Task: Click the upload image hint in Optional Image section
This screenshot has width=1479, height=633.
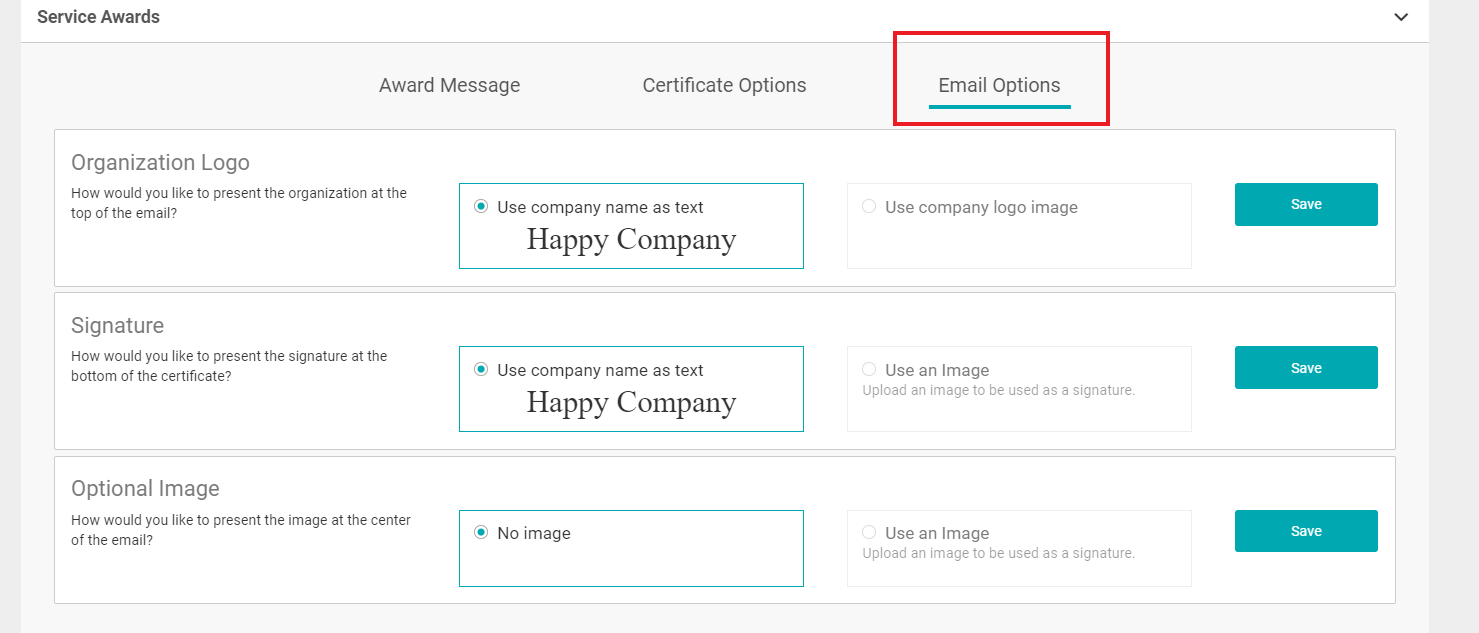Action: (x=998, y=554)
